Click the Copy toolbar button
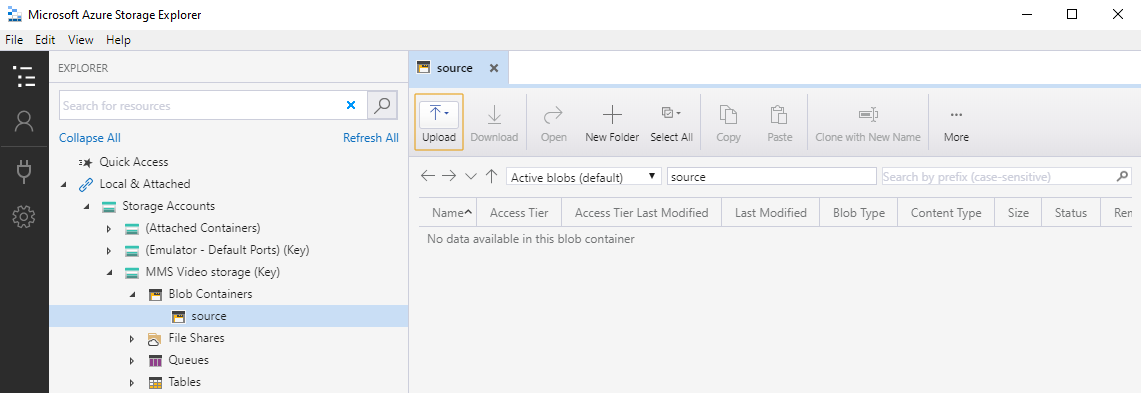 pyautogui.click(x=728, y=122)
